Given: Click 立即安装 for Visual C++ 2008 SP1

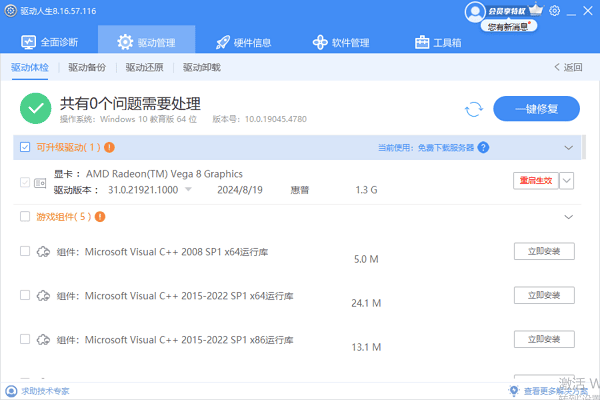Looking at the screenshot, I should click(x=544, y=252).
